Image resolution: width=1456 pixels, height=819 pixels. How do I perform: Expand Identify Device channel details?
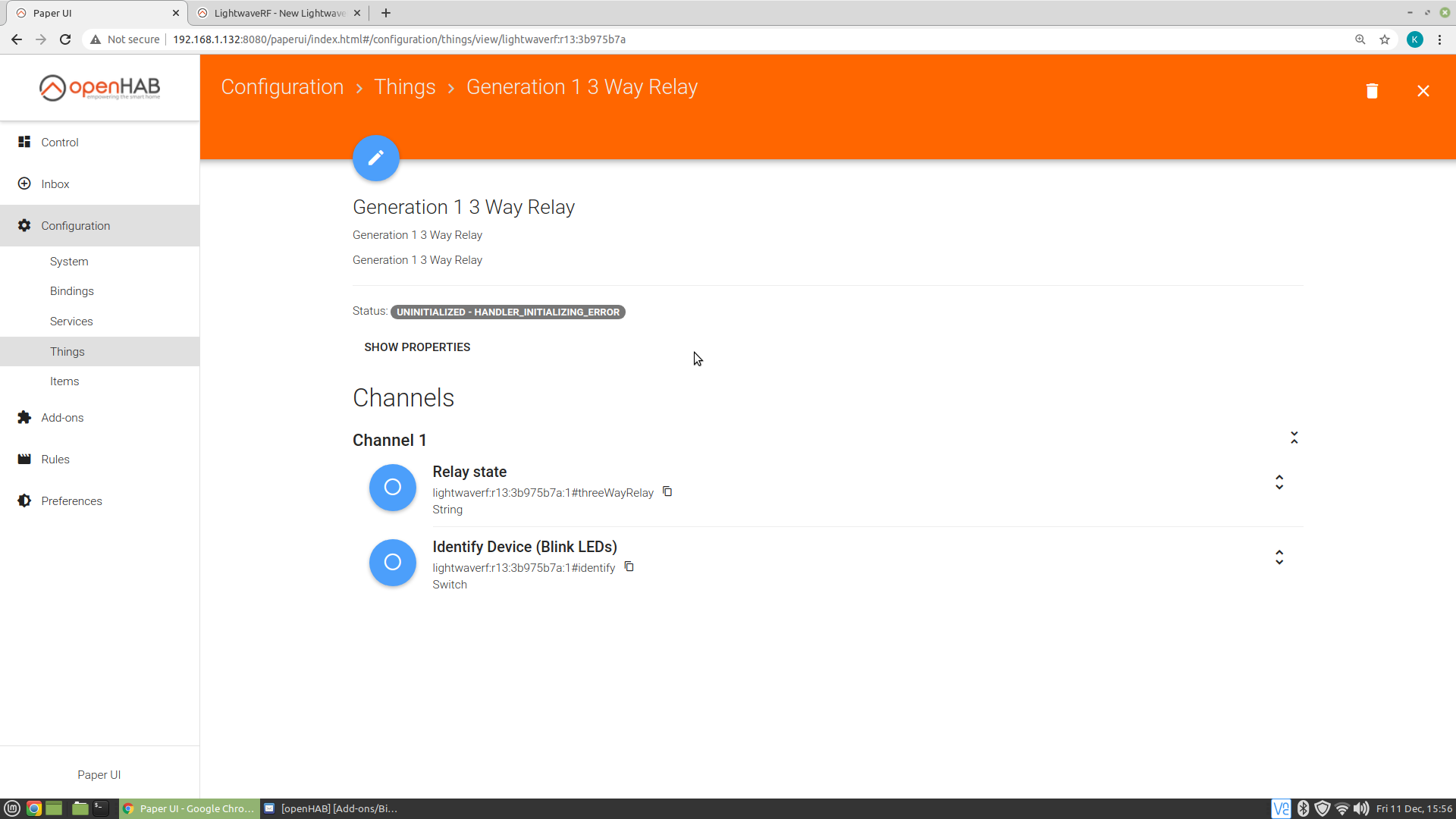point(1279,557)
